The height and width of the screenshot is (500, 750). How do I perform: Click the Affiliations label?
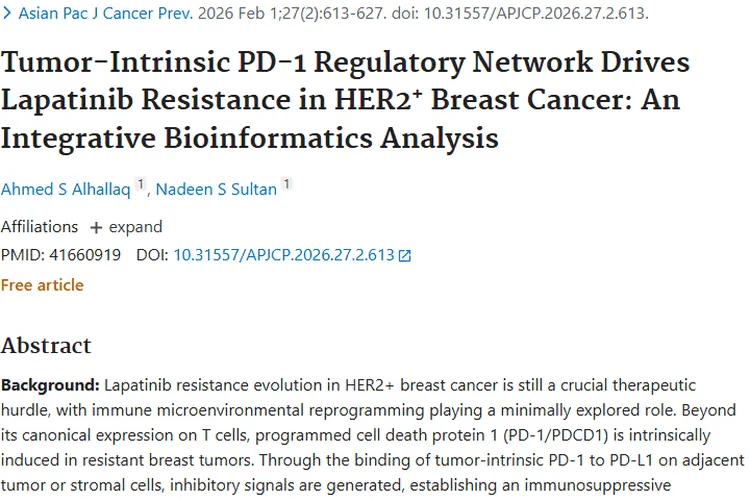point(39,227)
